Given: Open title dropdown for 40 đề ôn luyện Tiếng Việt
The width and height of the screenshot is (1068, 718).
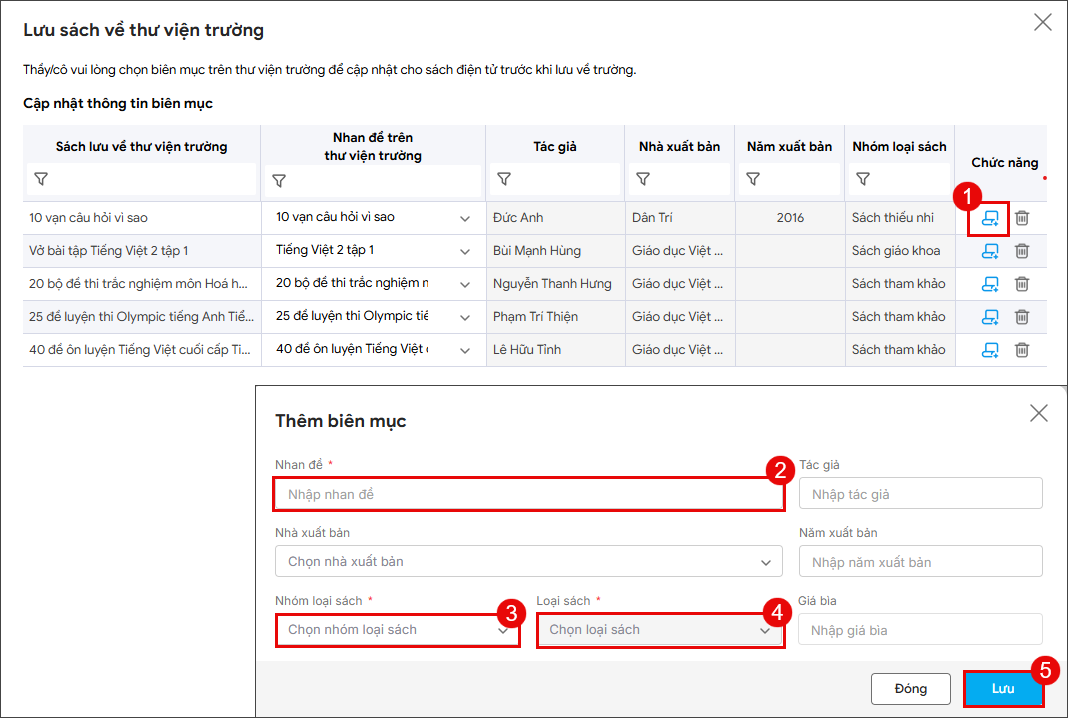Looking at the screenshot, I should 465,350.
